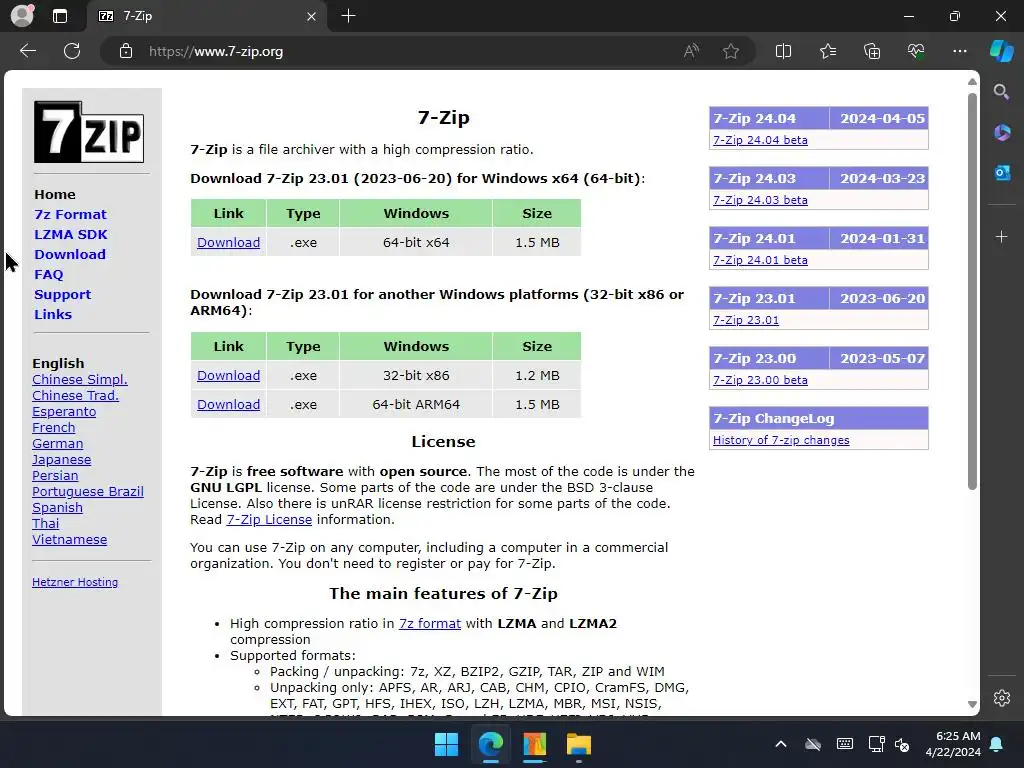The width and height of the screenshot is (1024, 768).
Task: Open Favorites list icon
Action: 828,51
